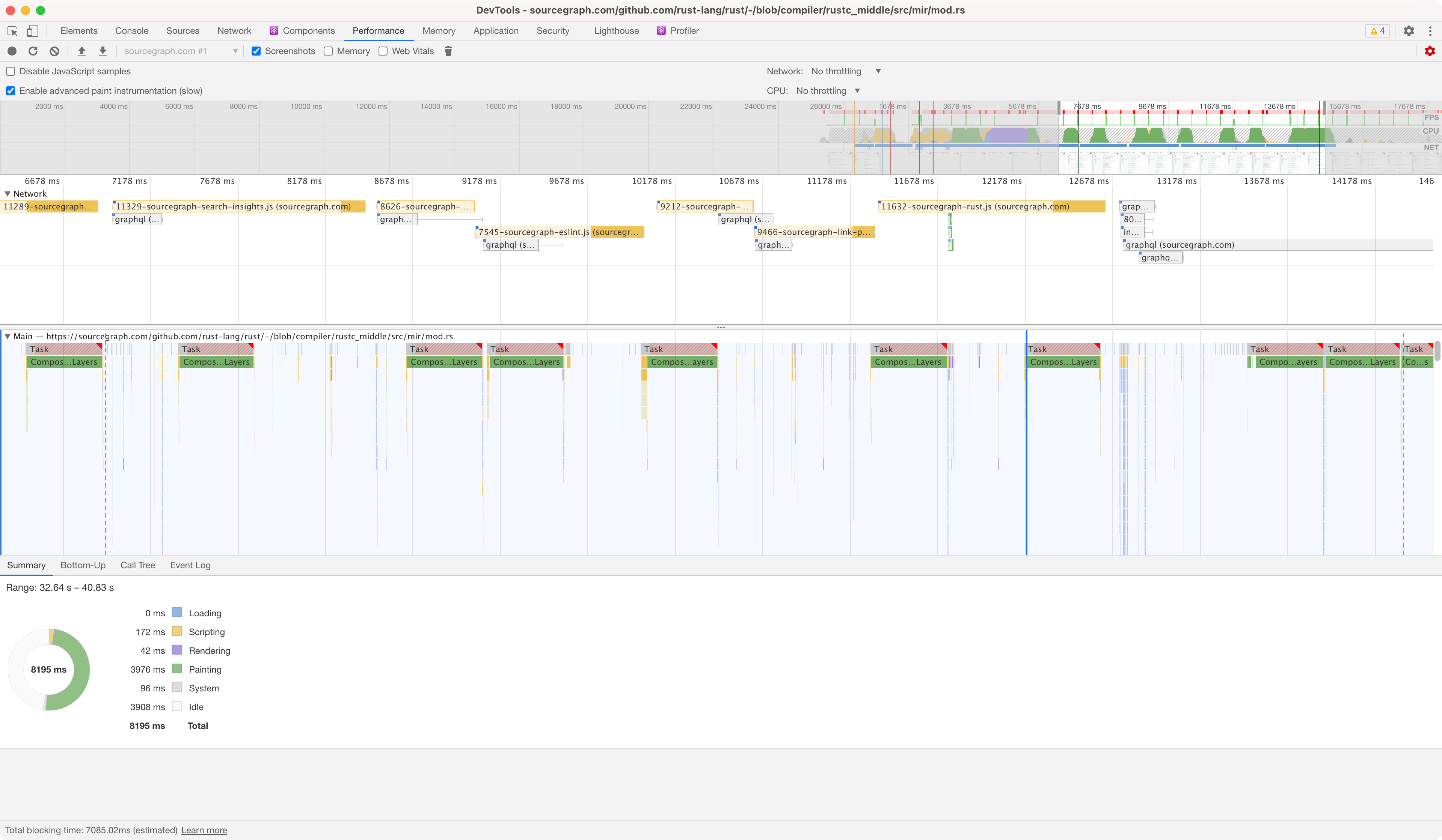Click the Learn more link
1442x840 pixels.
pyautogui.click(x=204, y=830)
